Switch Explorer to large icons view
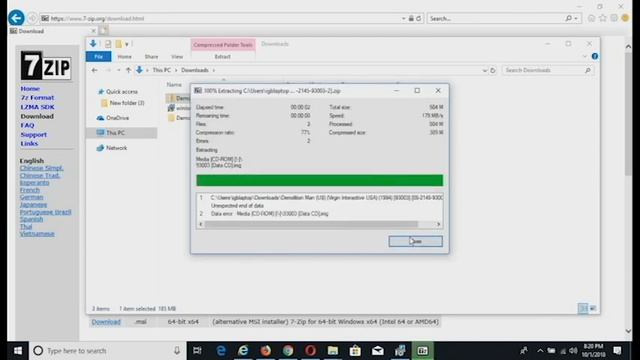Image resolution: width=640 pixels, height=360 pixels. 593,308
